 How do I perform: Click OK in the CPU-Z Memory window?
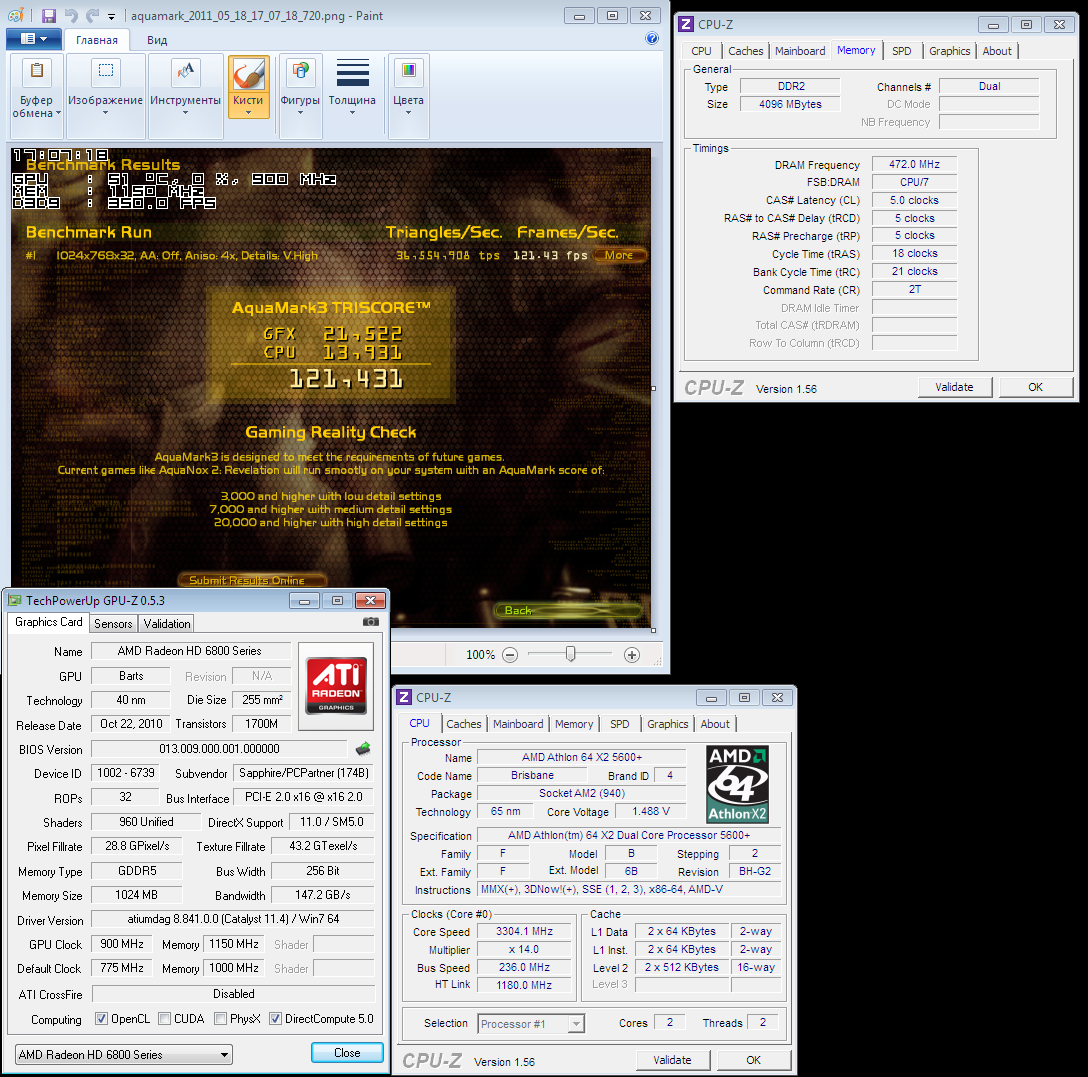pyautogui.click(x=1035, y=387)
